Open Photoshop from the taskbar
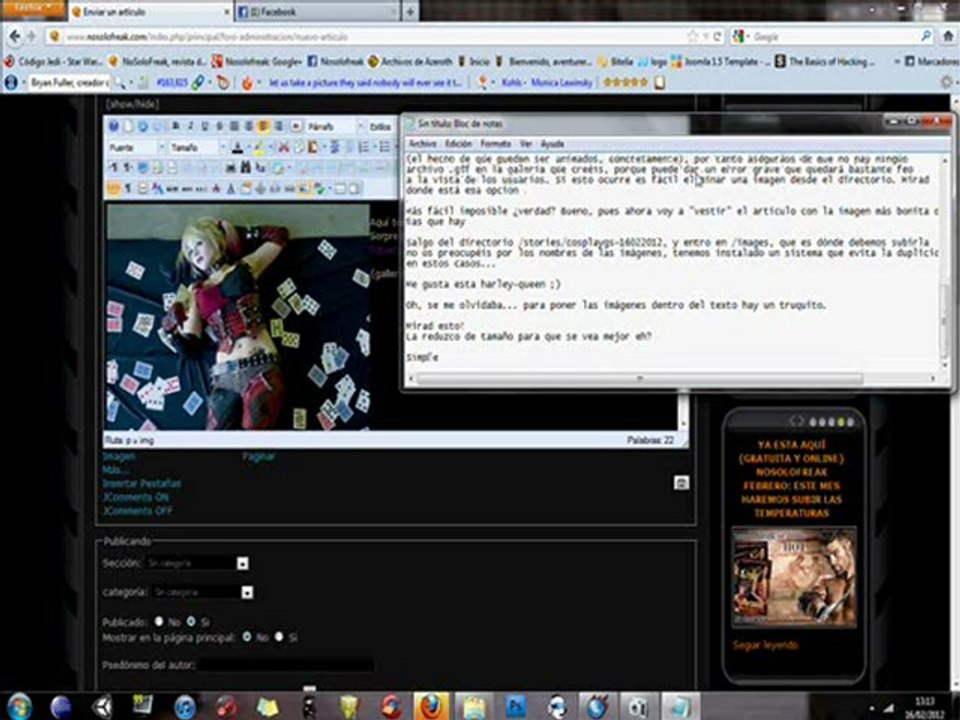 point(516,707)
